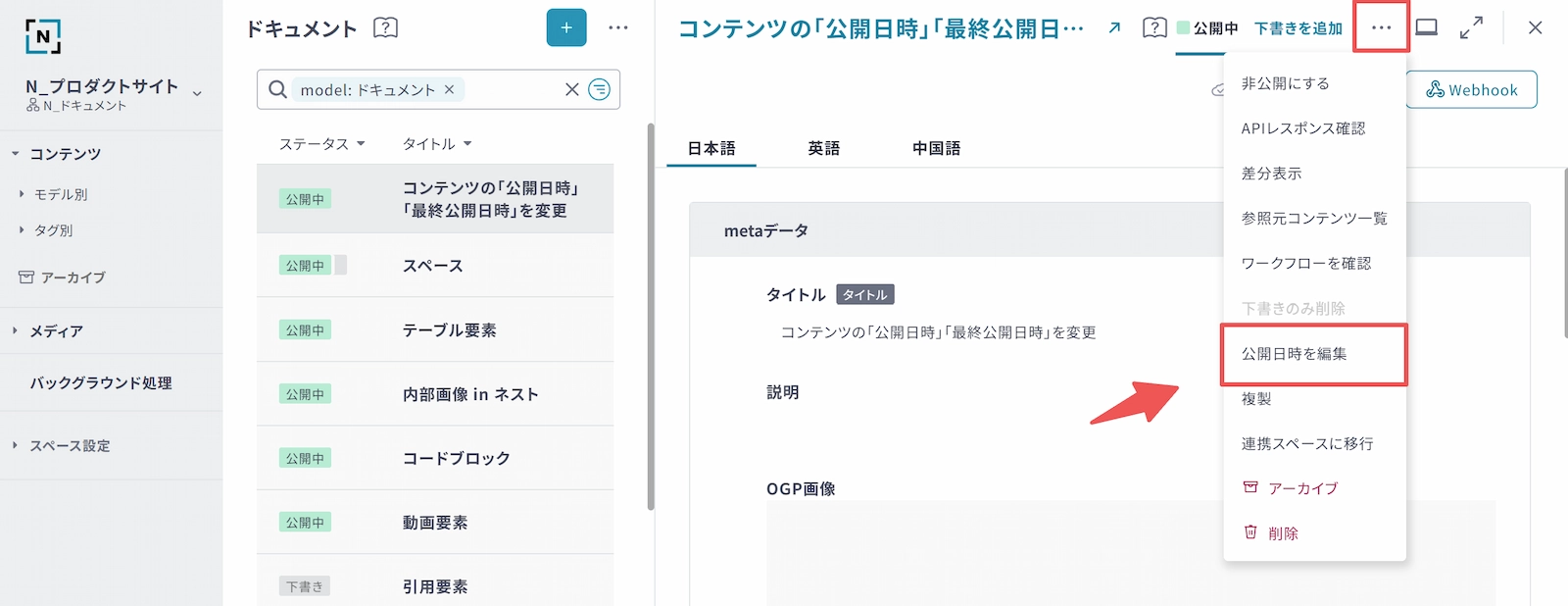
Task: Click the document list vertical scrollbar
Action: (650, 314)
